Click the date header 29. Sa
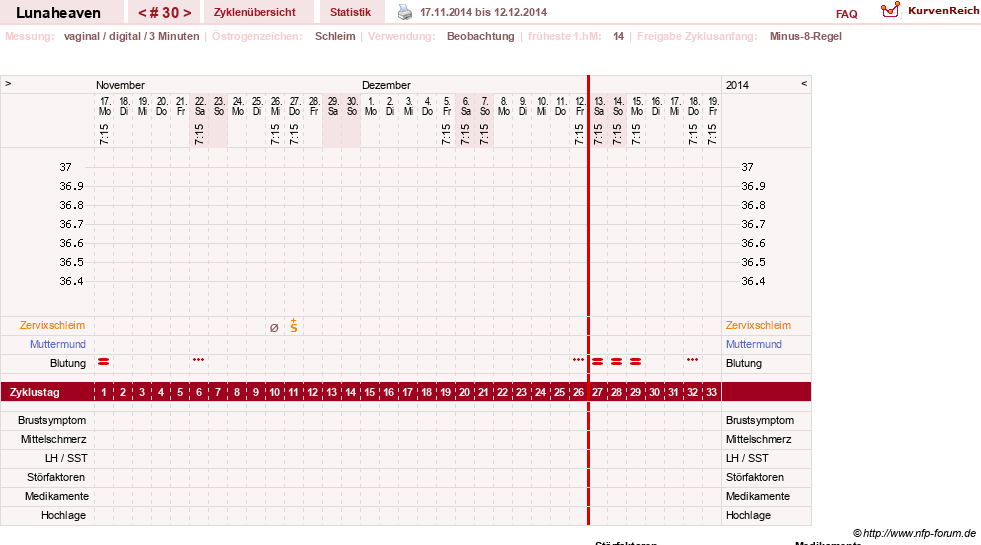Screen dimensions: 981x545 333,106
